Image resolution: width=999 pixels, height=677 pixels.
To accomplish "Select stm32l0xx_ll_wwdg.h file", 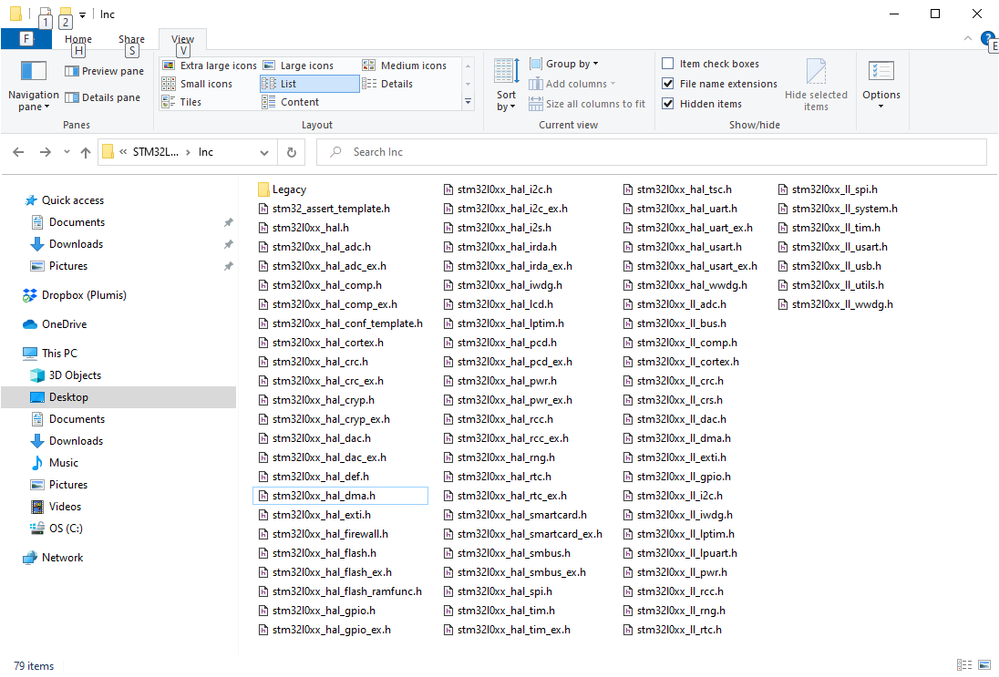I will click(x=835, y=304).
